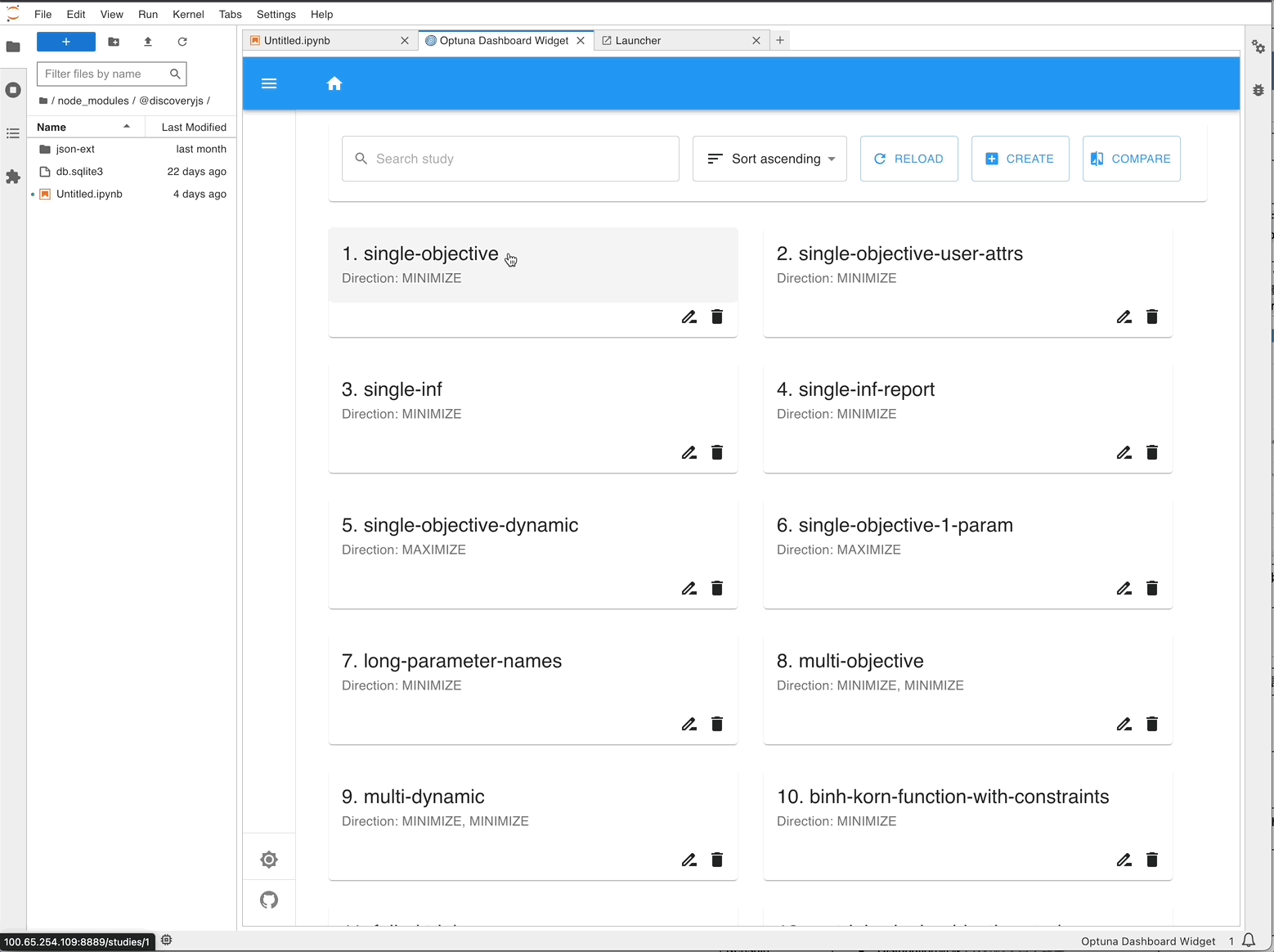Delete the multi-objective study

click(1152, 724)
